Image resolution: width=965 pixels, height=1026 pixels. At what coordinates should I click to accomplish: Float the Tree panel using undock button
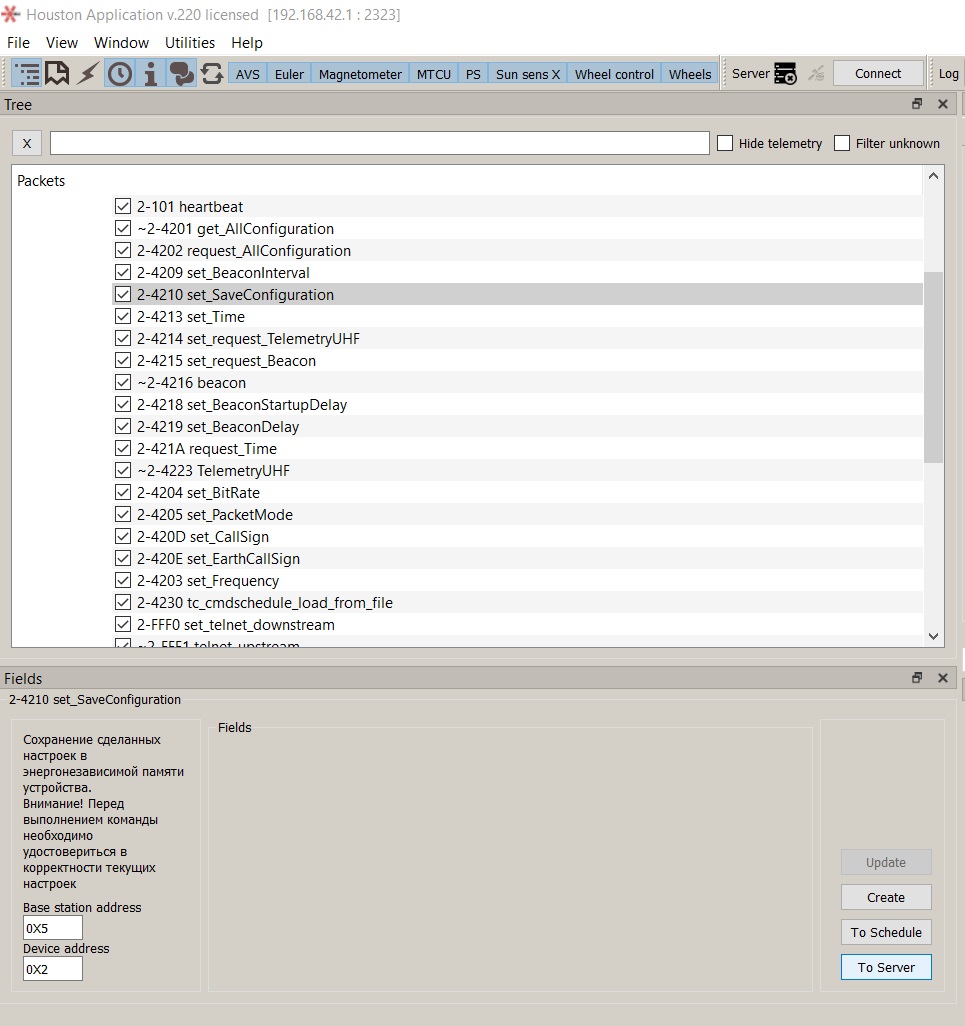pos(917,104)
